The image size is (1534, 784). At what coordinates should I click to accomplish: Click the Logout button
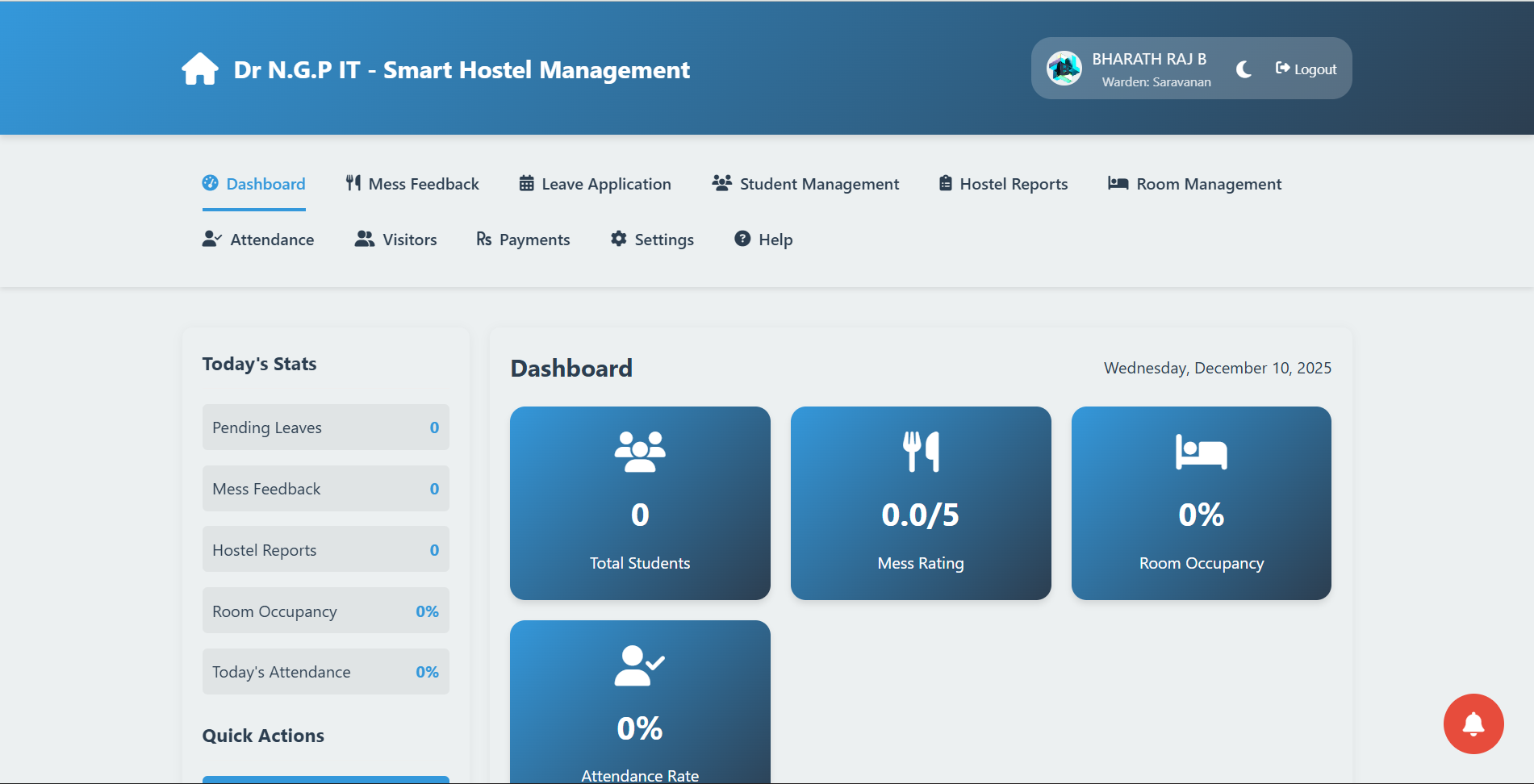pyautogui.click(x=1306, y=69)
